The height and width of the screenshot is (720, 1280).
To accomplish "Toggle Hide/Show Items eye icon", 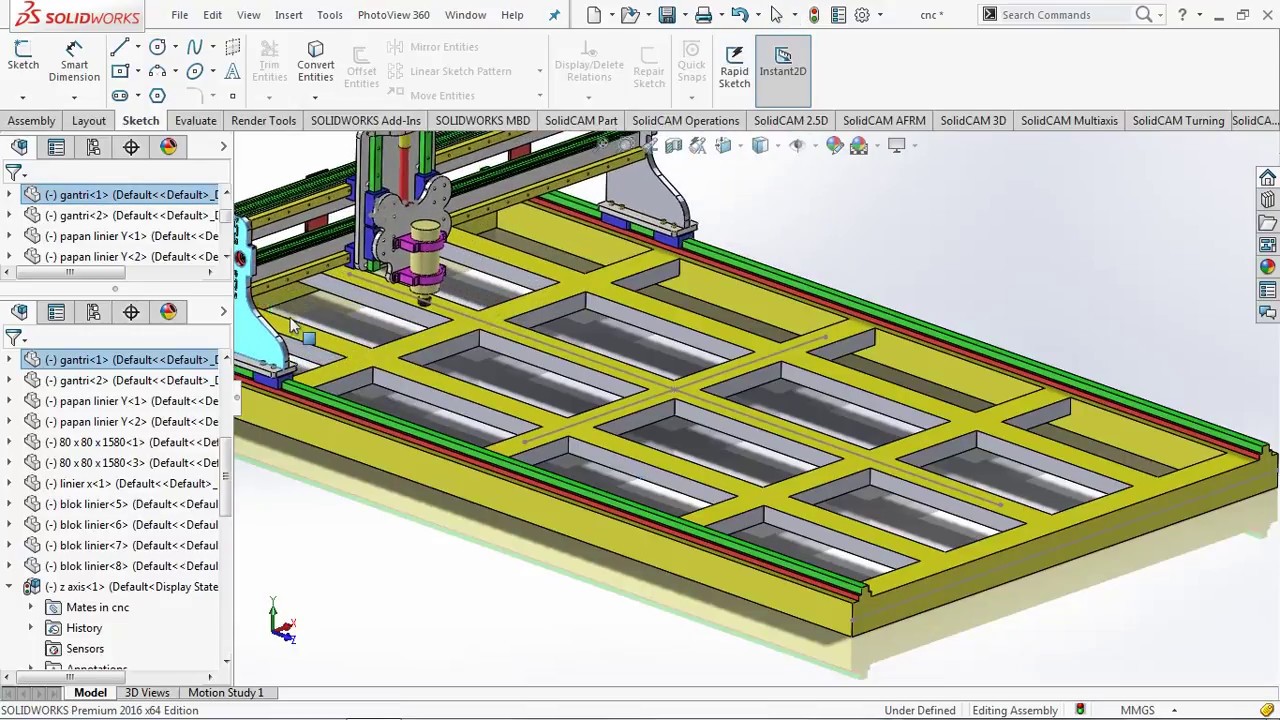I will pyautogui.click(x=797, y=146).
